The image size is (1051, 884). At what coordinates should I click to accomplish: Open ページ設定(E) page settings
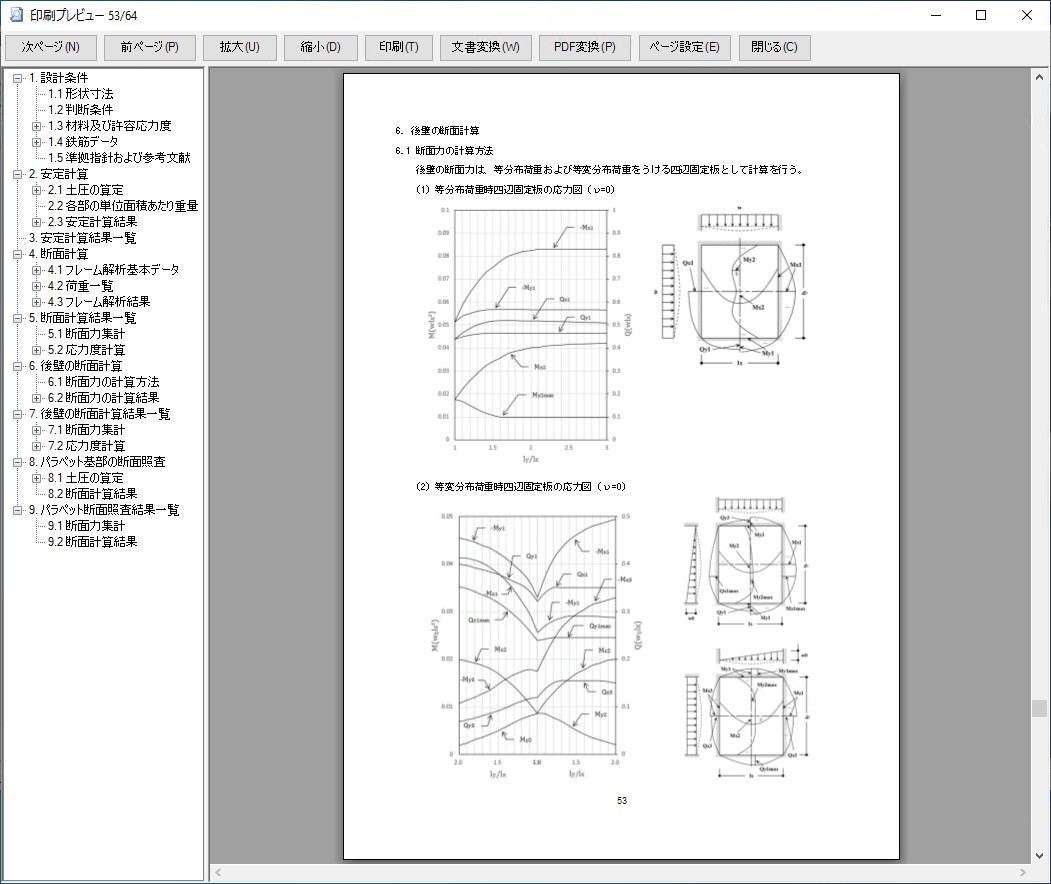point(684,47)
